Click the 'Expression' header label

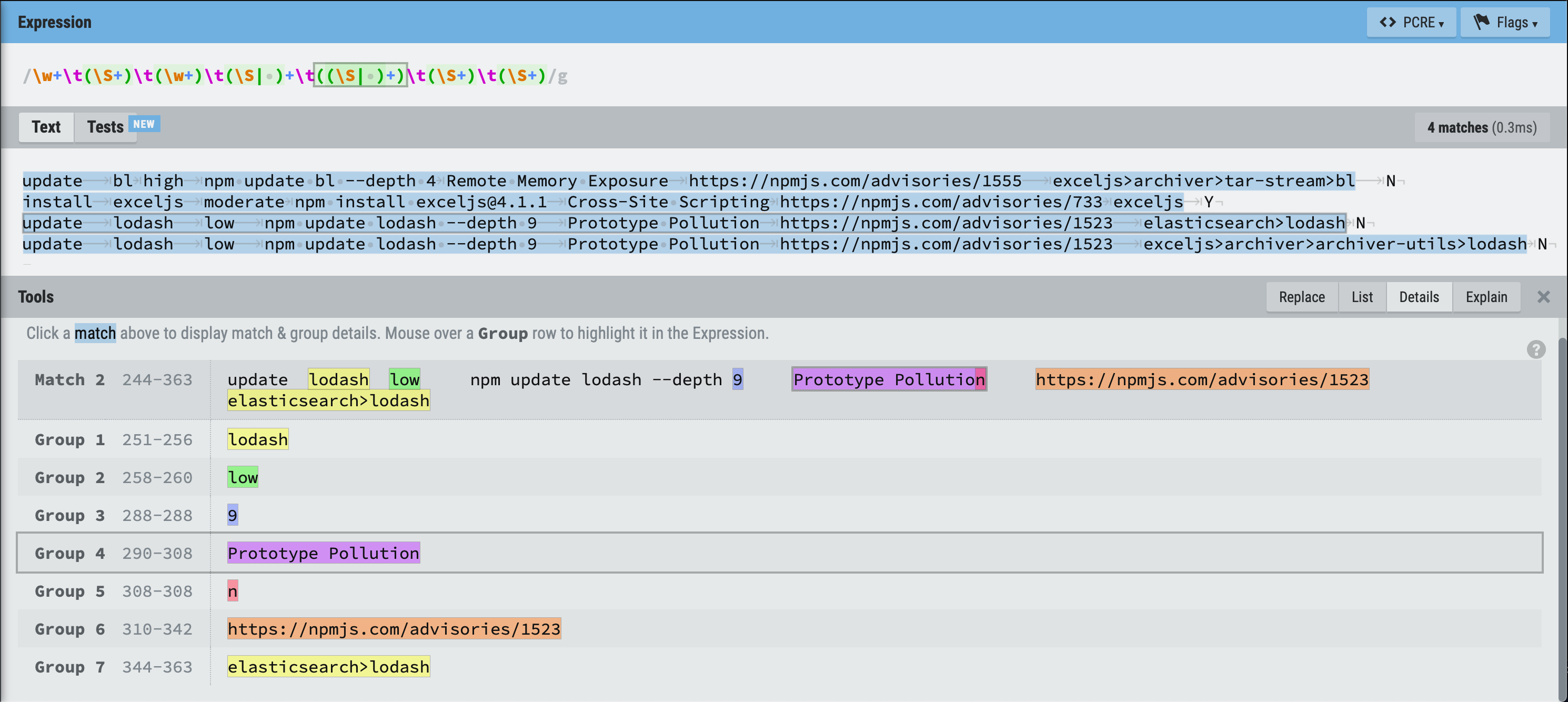tap(55, 23)
